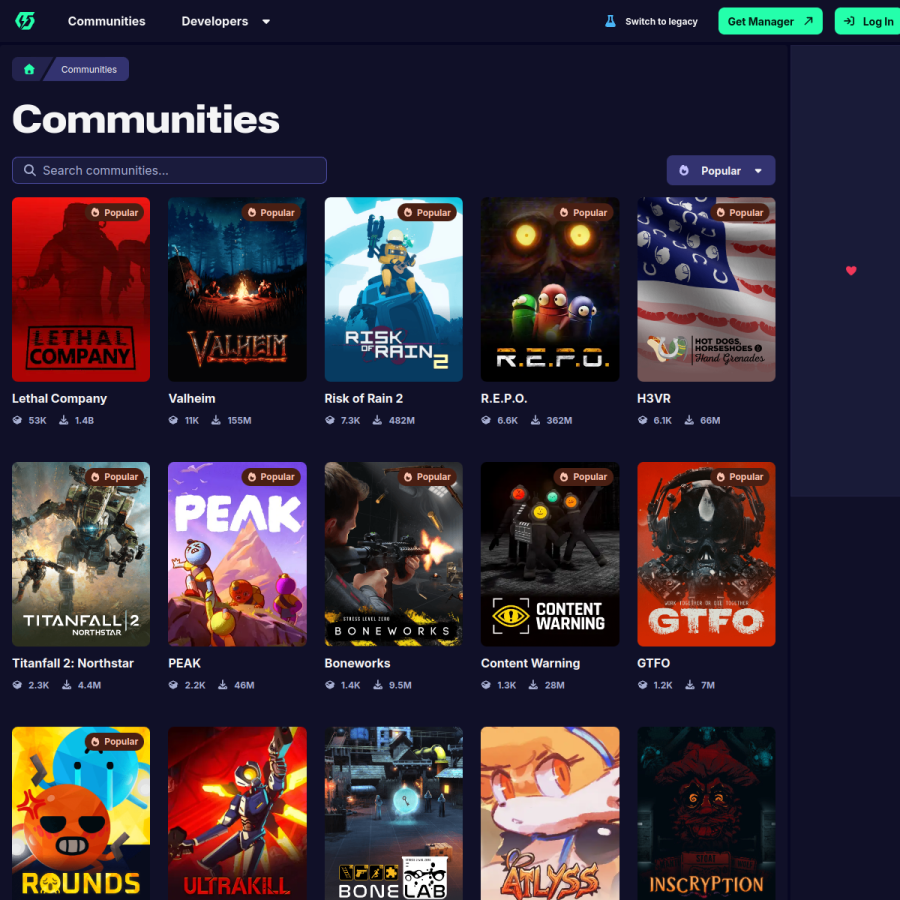This screenshot has height=900, width=900.
Task: Open the H3VR cover thumbnail
Action: click(706, 289)
